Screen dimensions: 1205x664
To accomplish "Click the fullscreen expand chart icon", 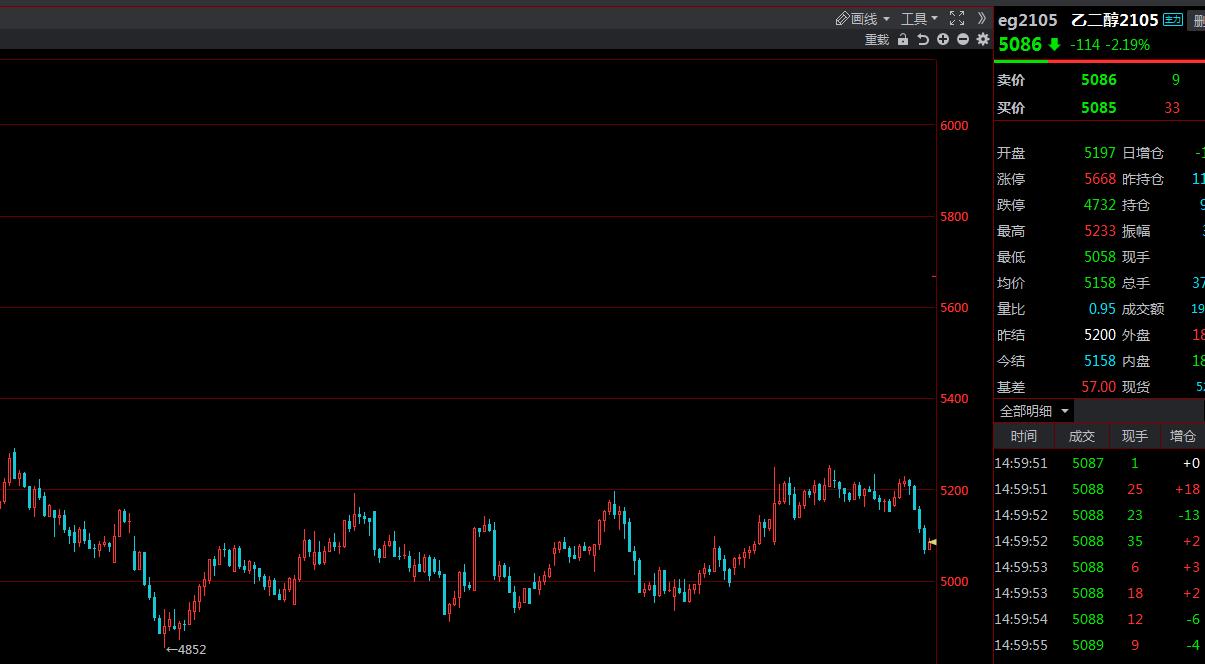I will tap(957, 18).
